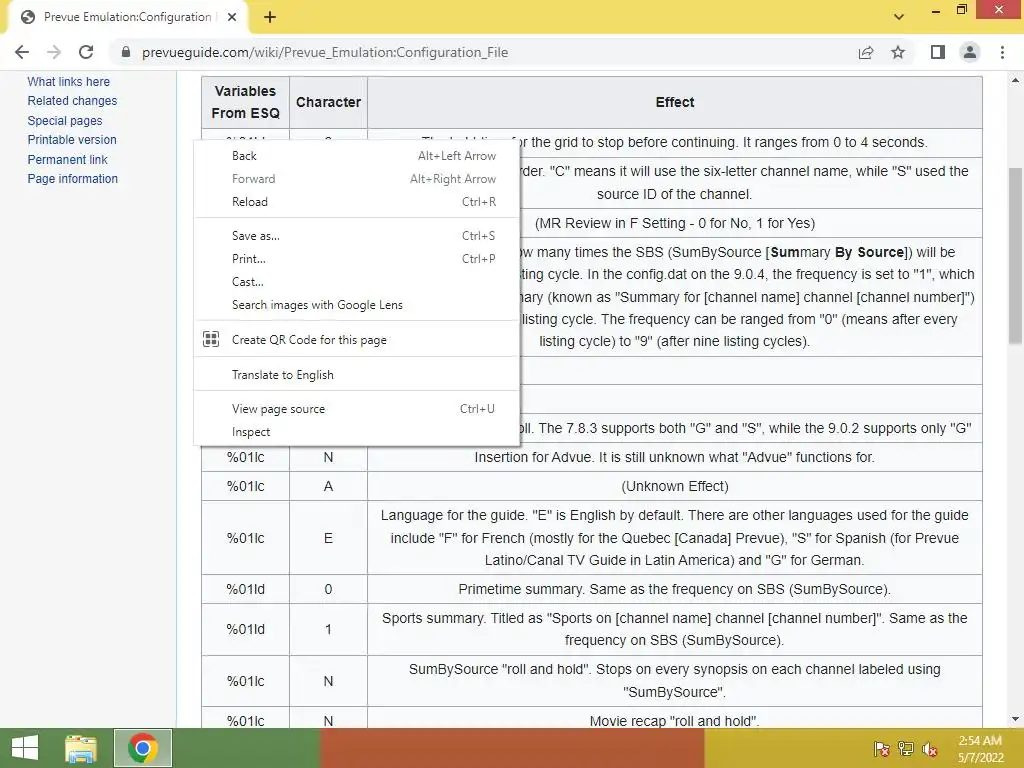
Task: Choose Print... in the context menu
Action: pos(357,259)
